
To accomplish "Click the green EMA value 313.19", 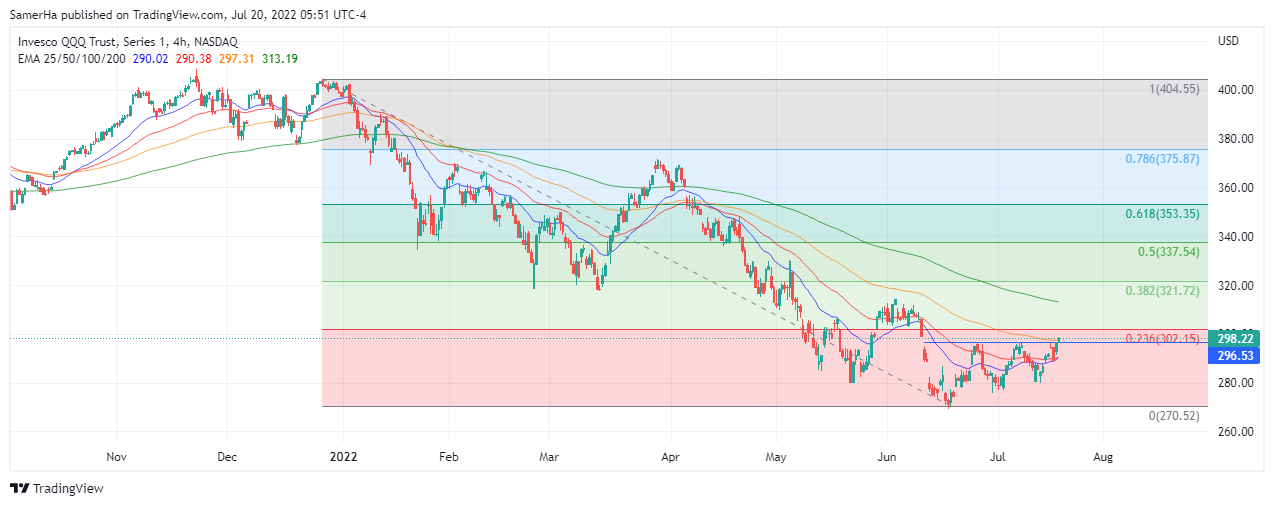I will [280, 58].
